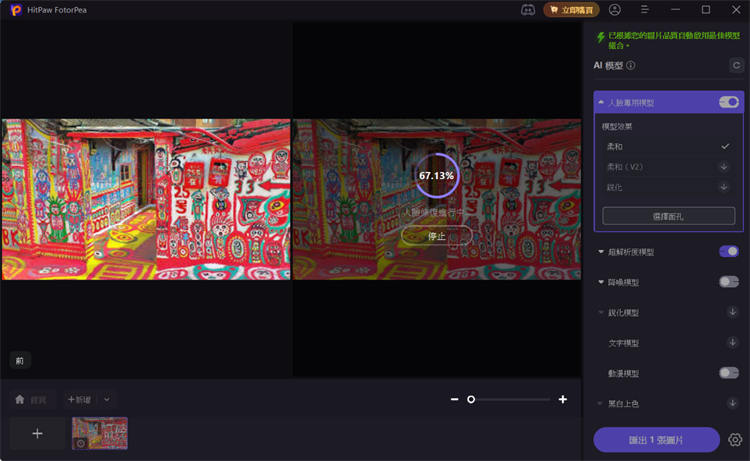
Task: Toggle the 超解析度模型 switch
Action: pyautogui.click(x=728, y=252)
